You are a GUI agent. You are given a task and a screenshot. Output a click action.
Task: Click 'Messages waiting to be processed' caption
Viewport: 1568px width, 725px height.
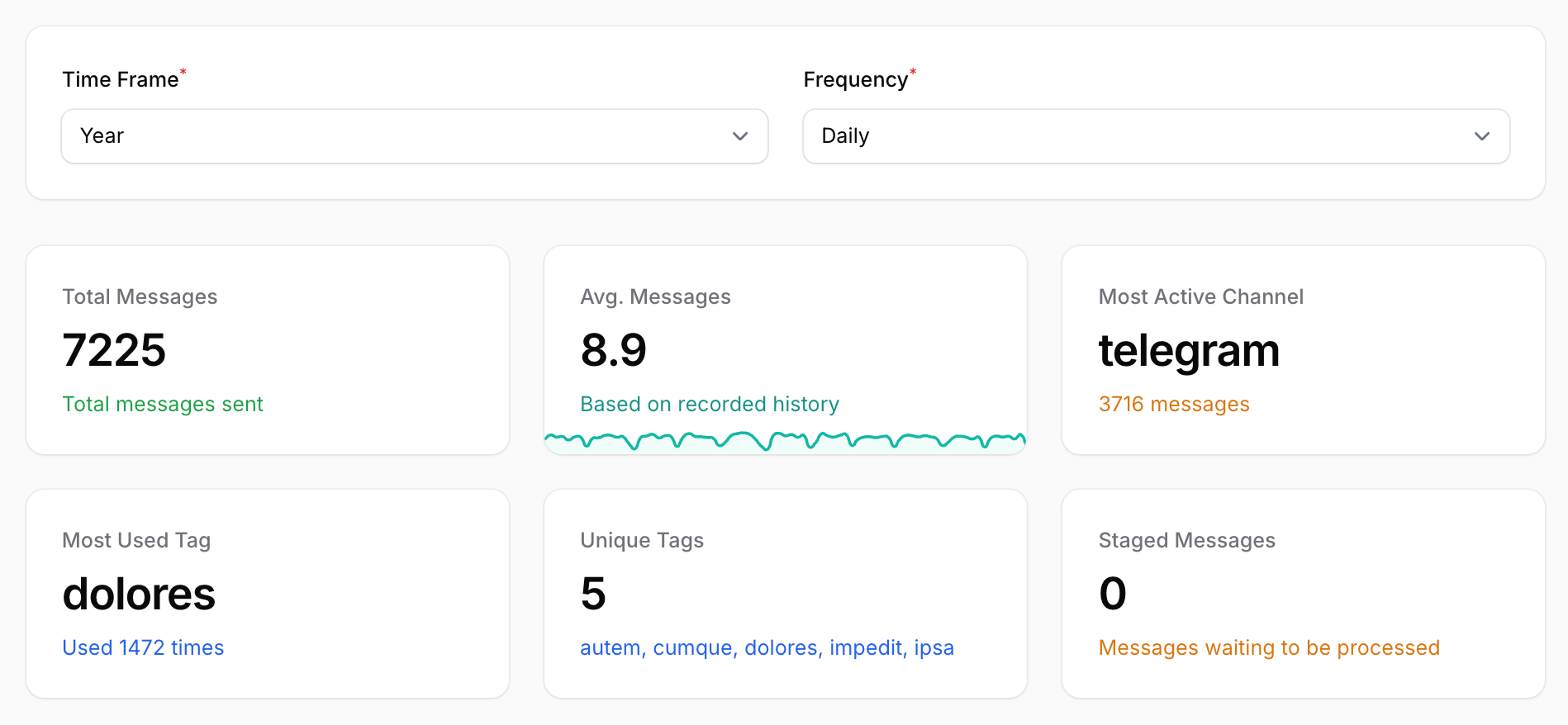pos(1269,647)
